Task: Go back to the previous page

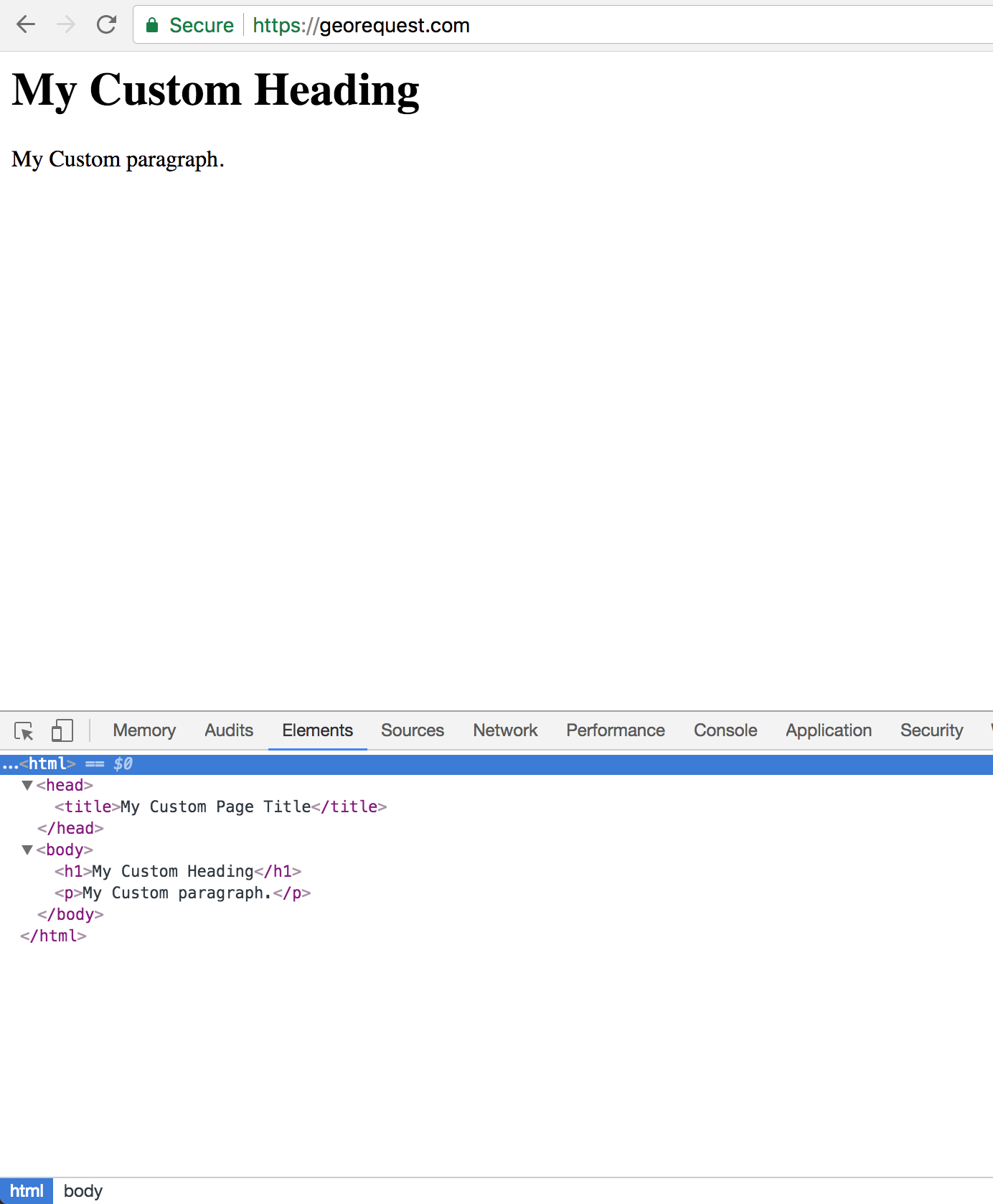Action: point(26,25)
